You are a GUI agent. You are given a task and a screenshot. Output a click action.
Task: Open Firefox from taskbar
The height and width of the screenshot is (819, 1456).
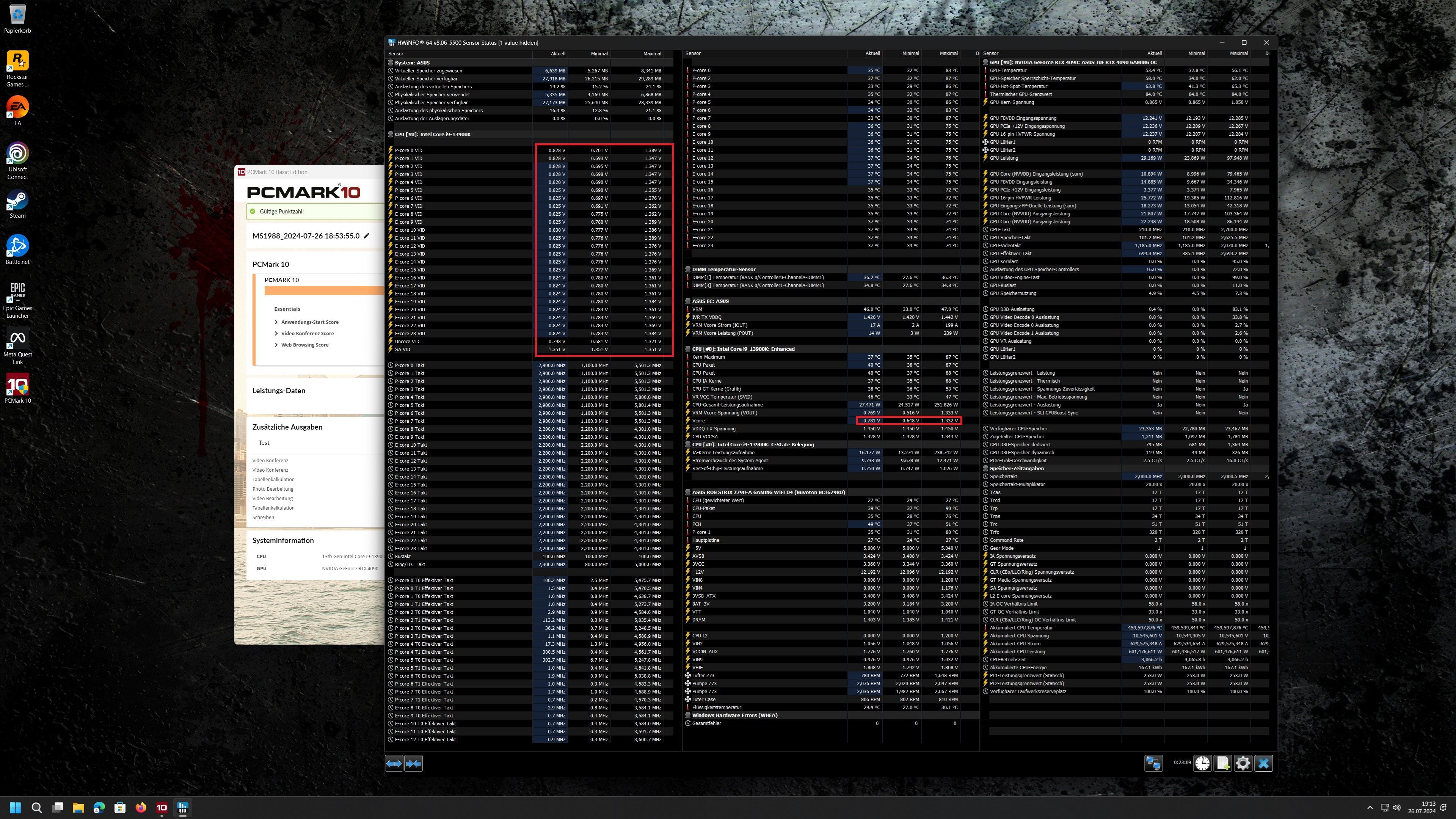coord(141,807)
